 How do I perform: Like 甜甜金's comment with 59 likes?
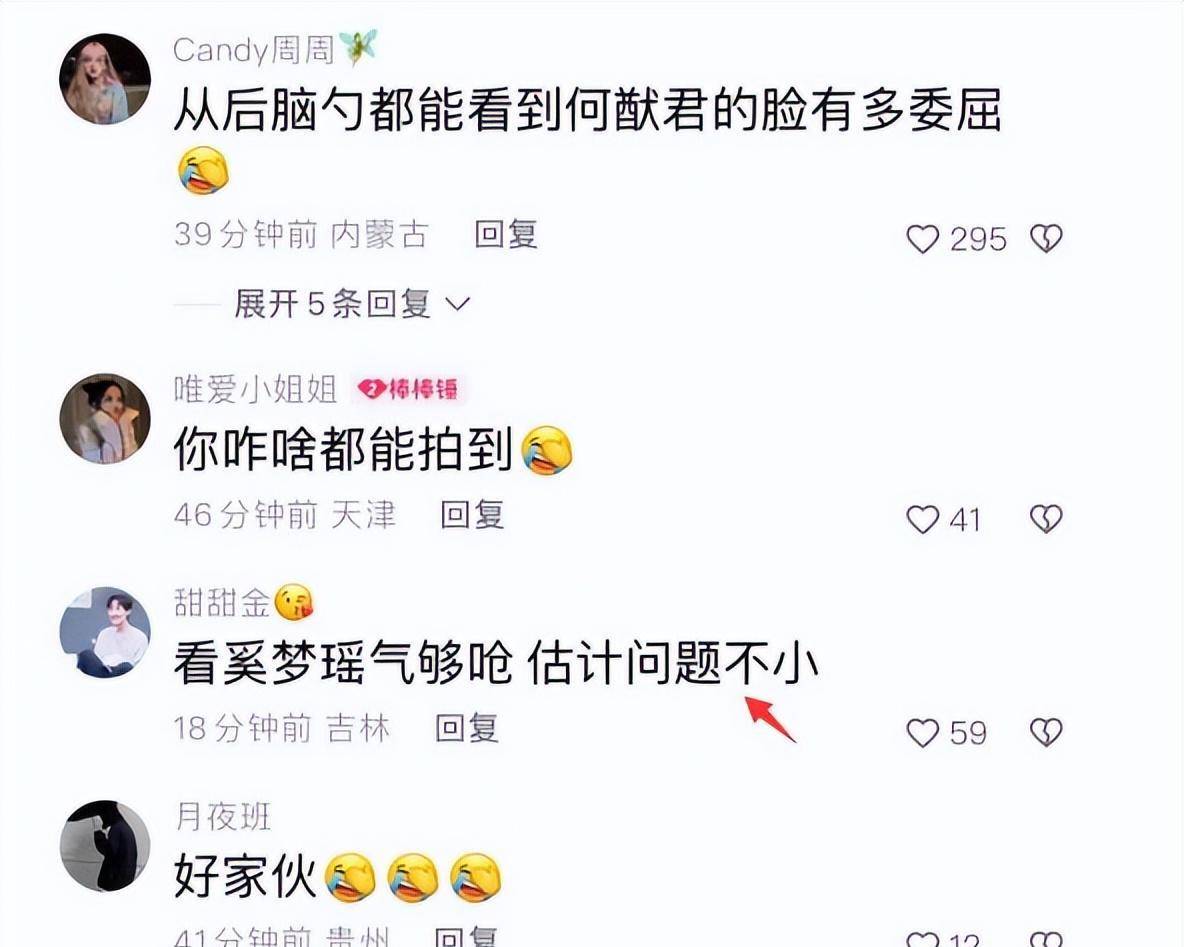(922, 733)
